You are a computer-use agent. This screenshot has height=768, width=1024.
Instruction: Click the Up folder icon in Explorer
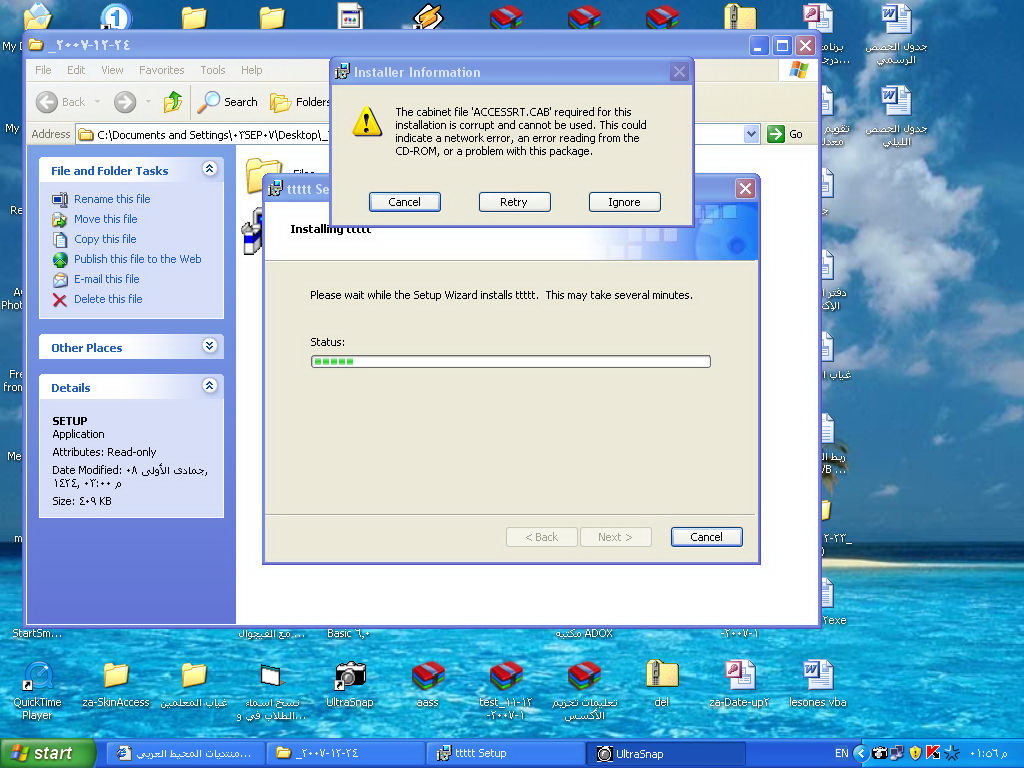pos(172,102)
